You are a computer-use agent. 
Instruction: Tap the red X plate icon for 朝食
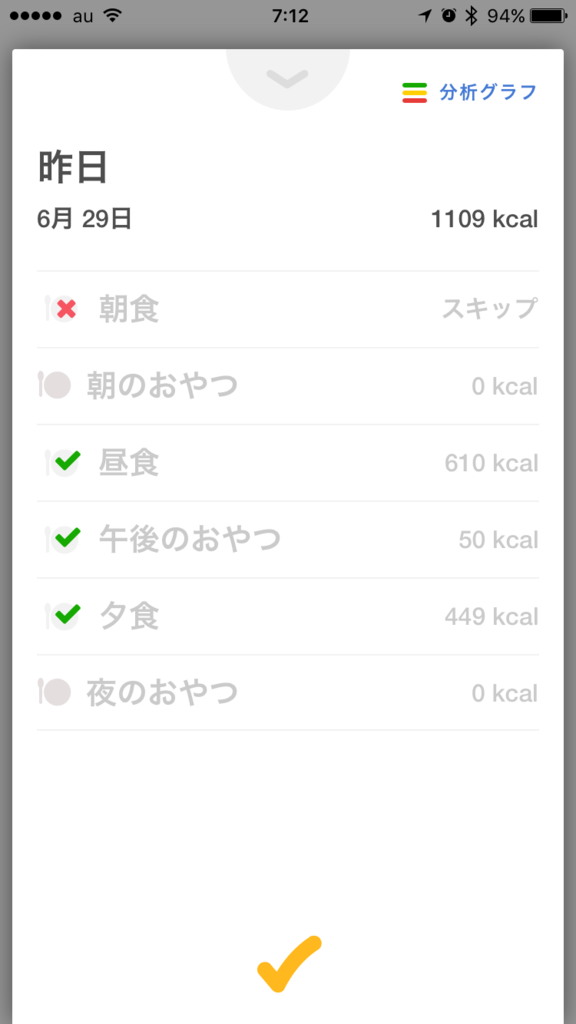[61, 309]
